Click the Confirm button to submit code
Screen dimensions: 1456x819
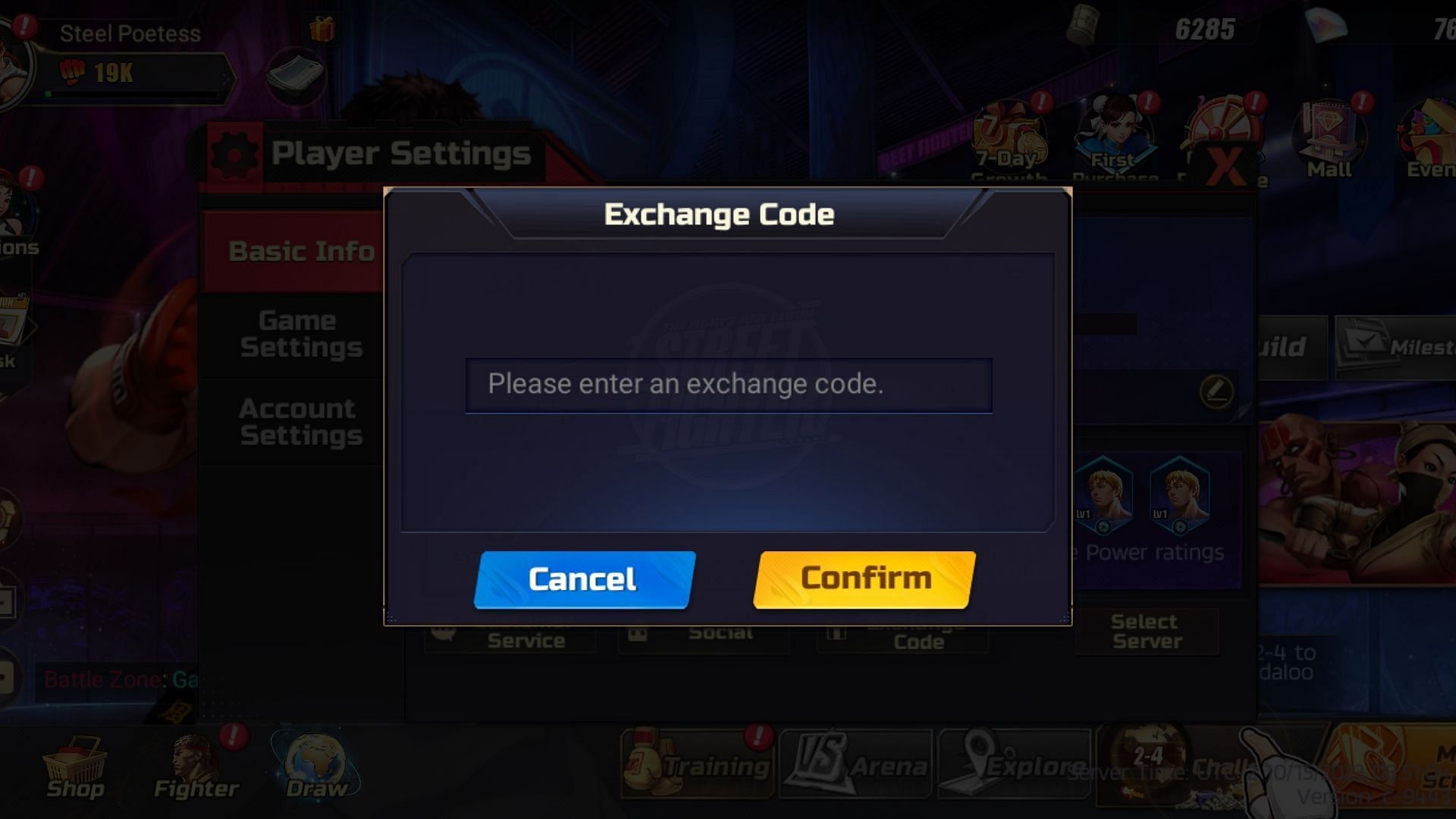(x=863, y=578)
